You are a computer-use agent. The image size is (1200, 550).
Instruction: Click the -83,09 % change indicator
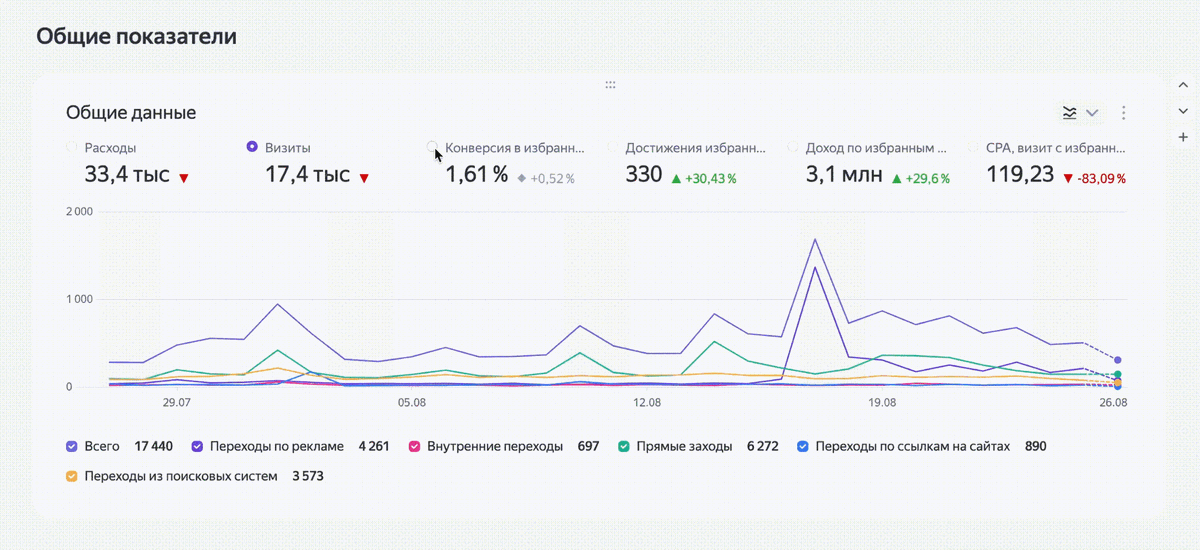point(1095,178)
